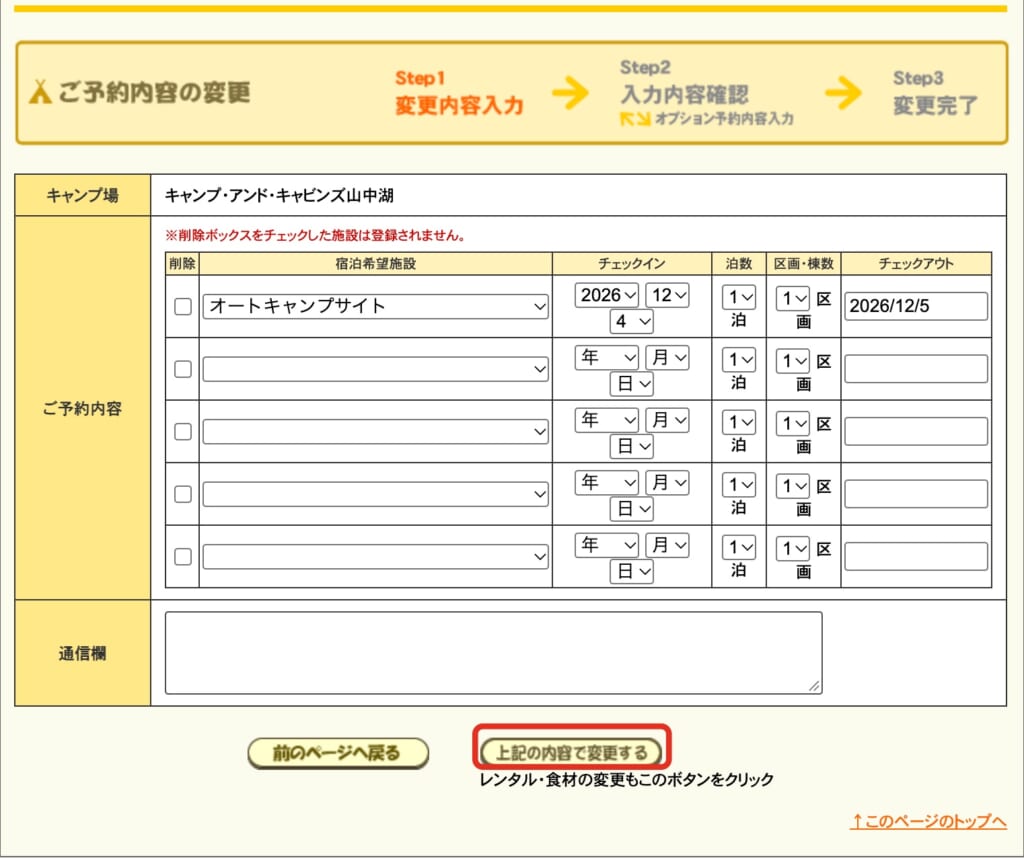Click the 前のページへ戻る button

click(x=338, y=754)
